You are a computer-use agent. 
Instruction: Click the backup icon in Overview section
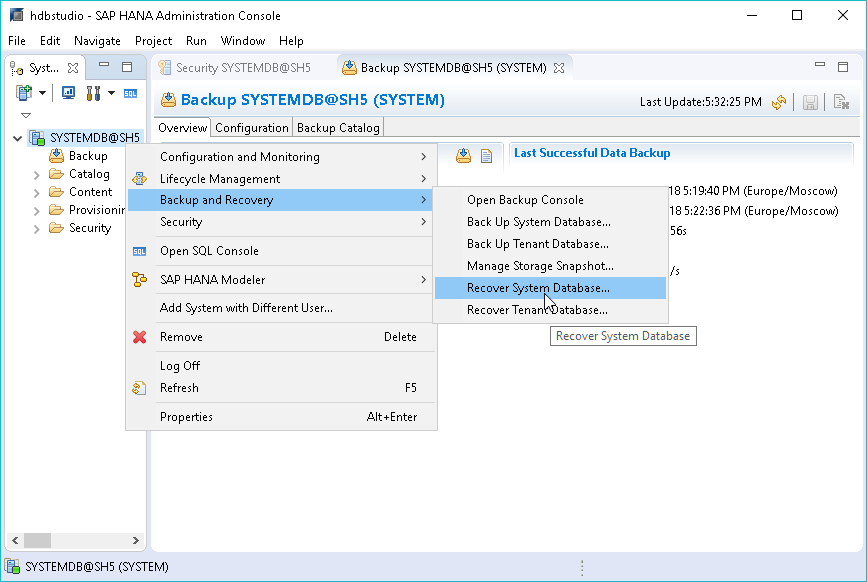coord(464,155)
